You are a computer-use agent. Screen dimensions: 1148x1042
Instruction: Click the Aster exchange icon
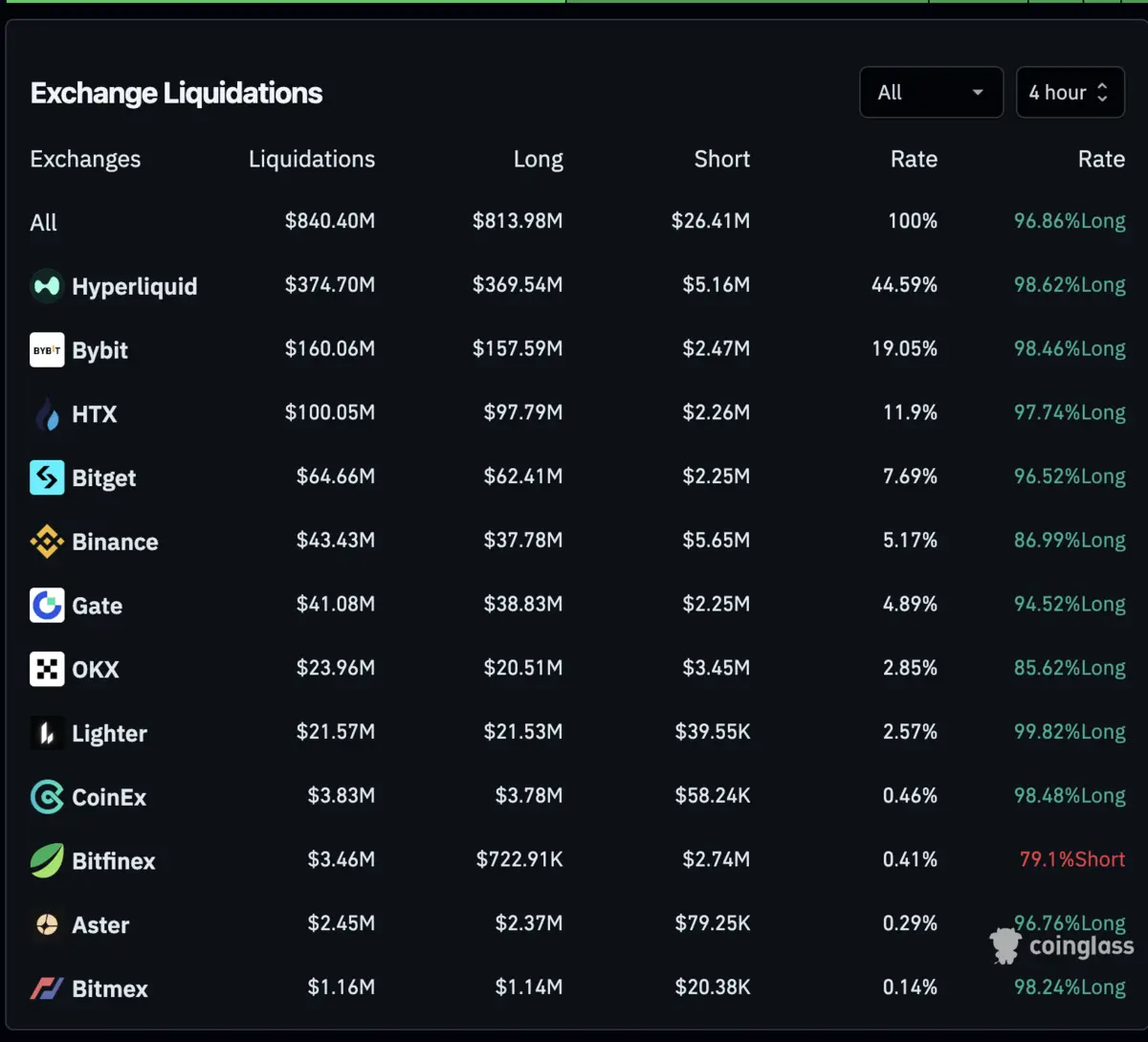[47, 925]
